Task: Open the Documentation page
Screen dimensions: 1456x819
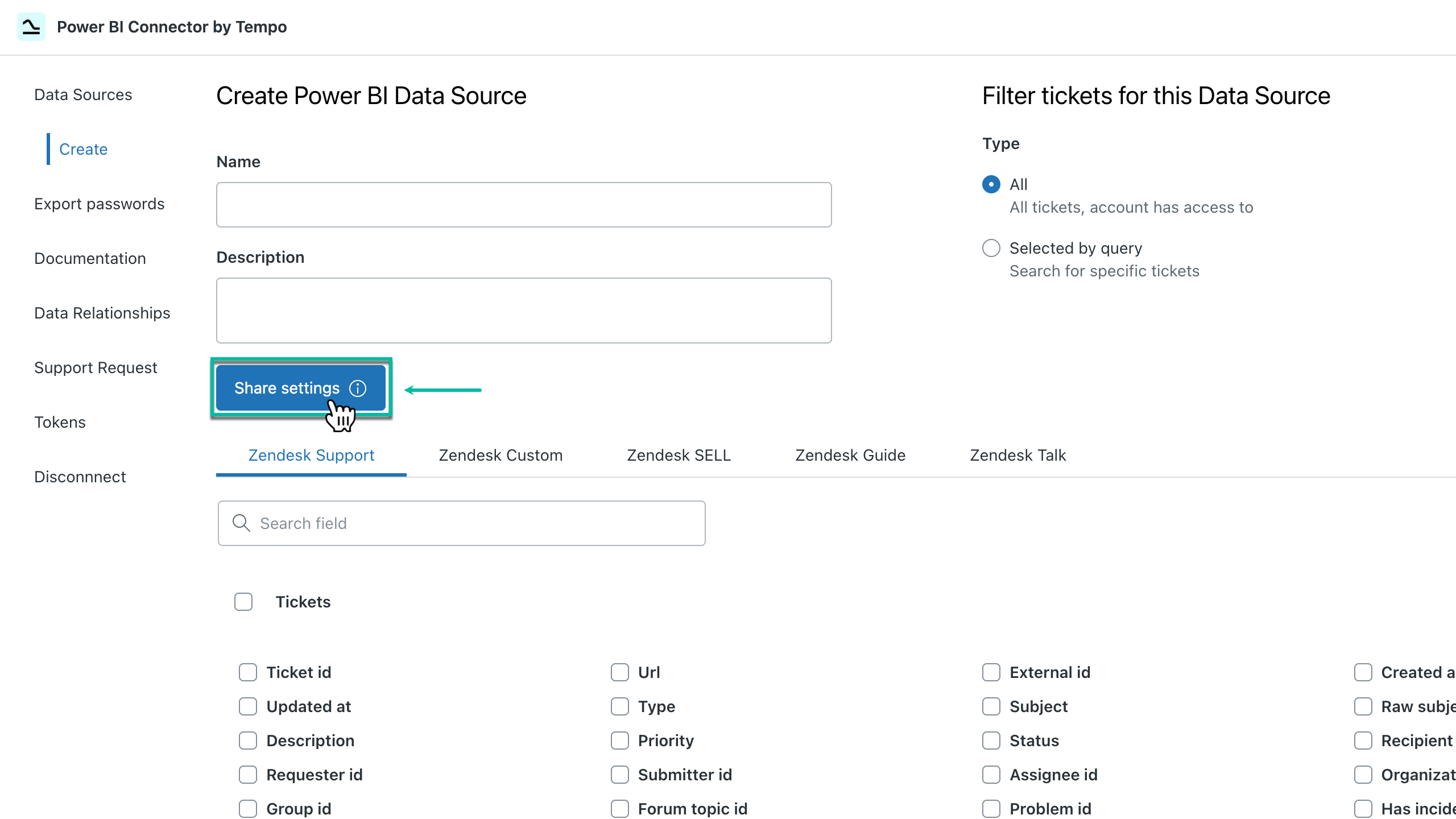Action: pos(90,258)
